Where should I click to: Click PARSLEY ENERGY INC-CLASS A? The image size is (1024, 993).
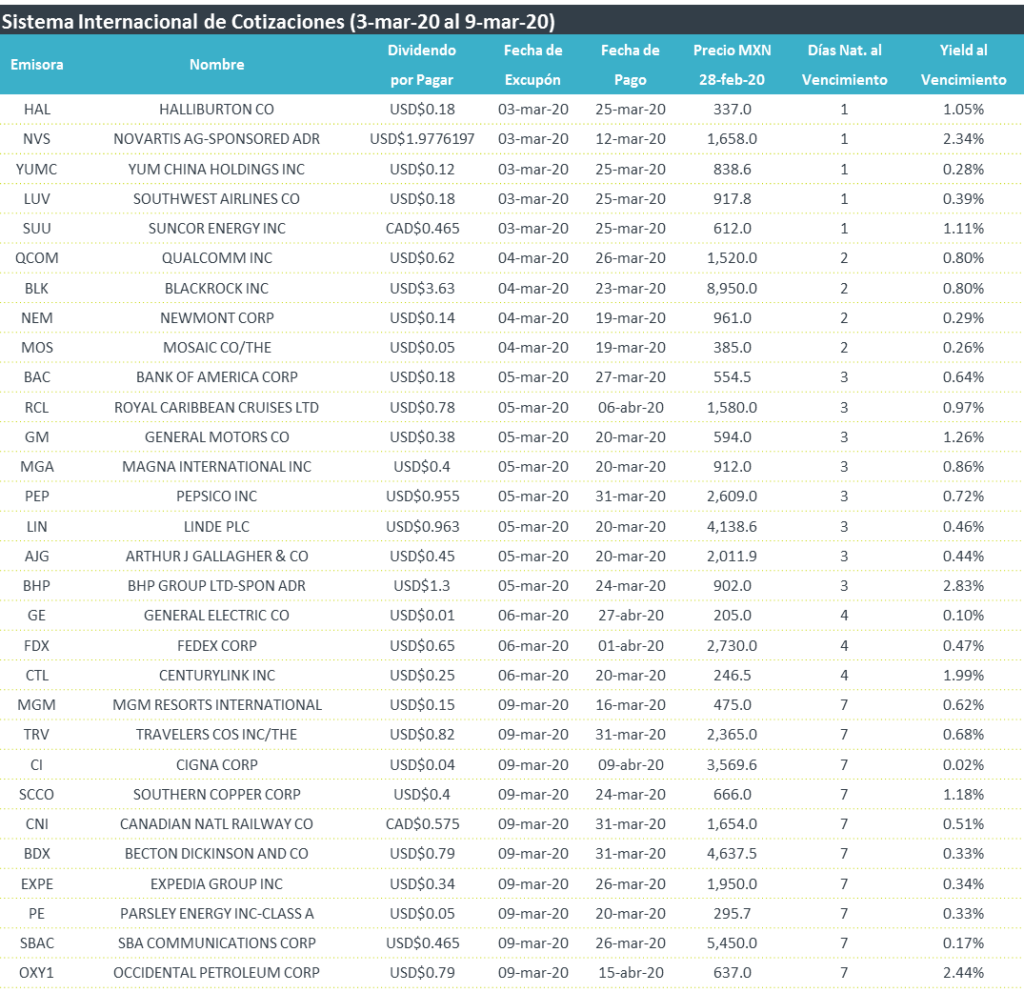point(217,913)
